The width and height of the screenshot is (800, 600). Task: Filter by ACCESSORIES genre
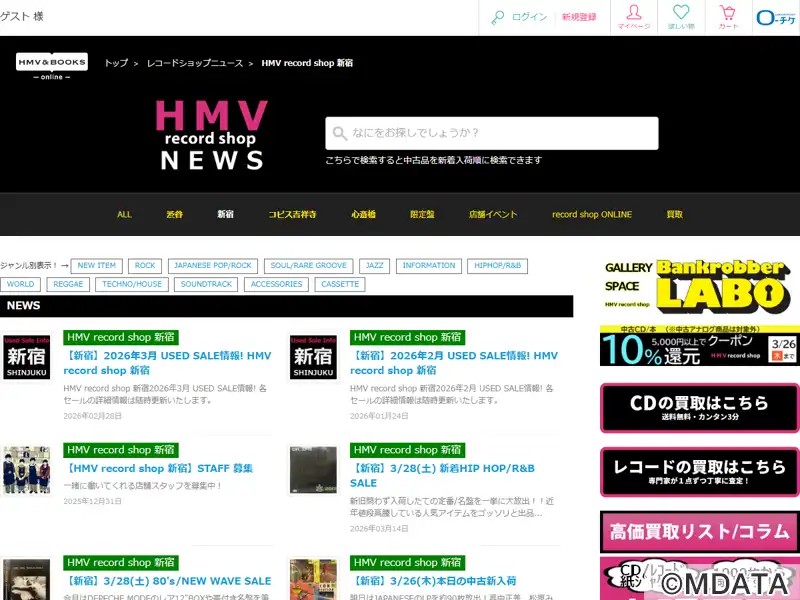coord(277,284)
